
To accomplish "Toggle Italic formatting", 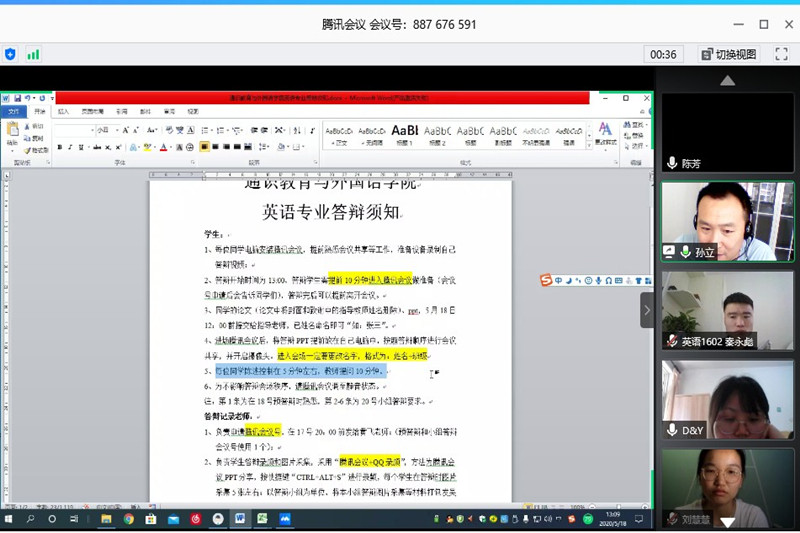I will pyautogui.click(x=70, y=147).
